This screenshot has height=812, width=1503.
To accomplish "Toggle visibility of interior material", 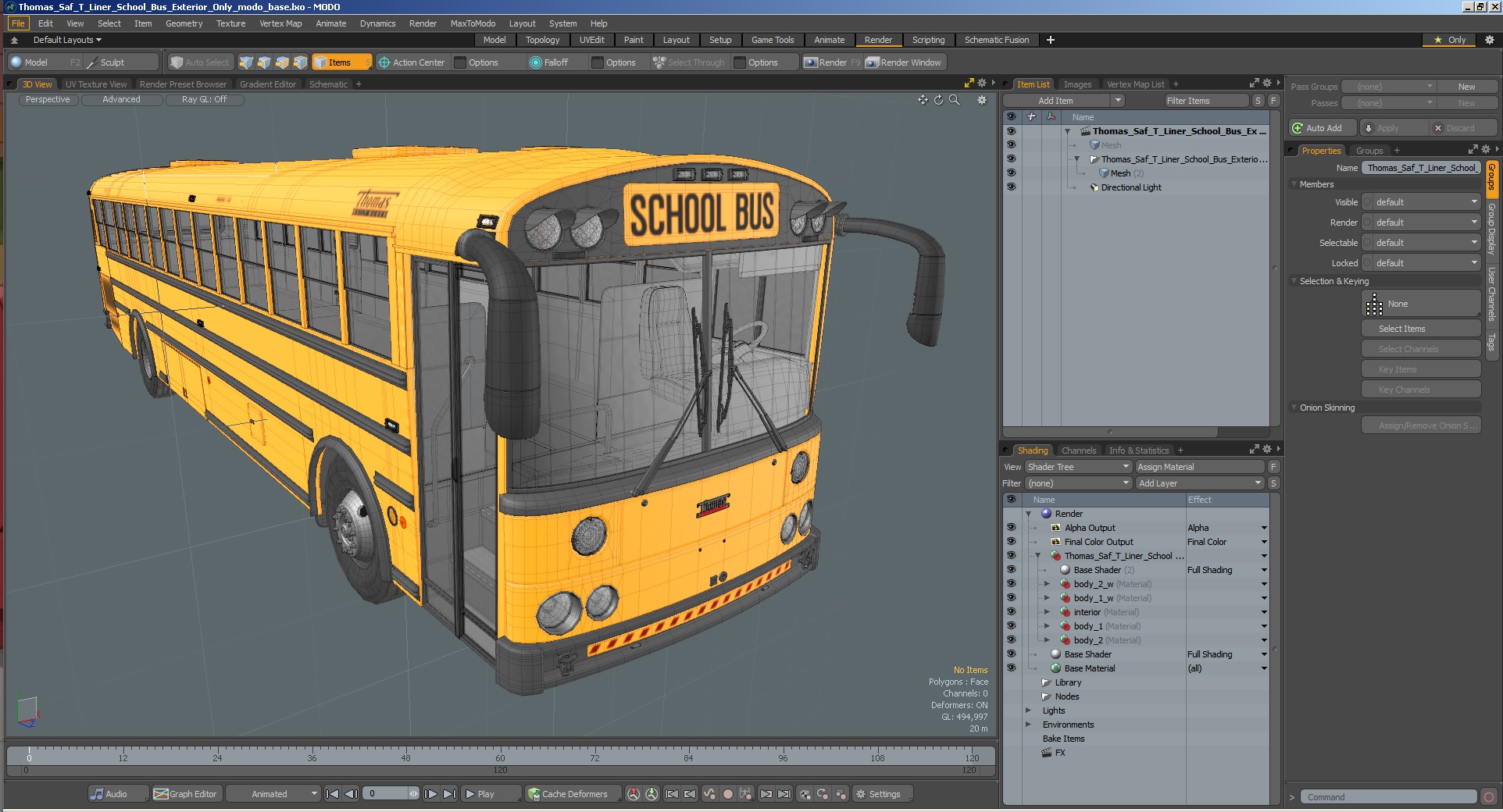I will coord(1011,612).
